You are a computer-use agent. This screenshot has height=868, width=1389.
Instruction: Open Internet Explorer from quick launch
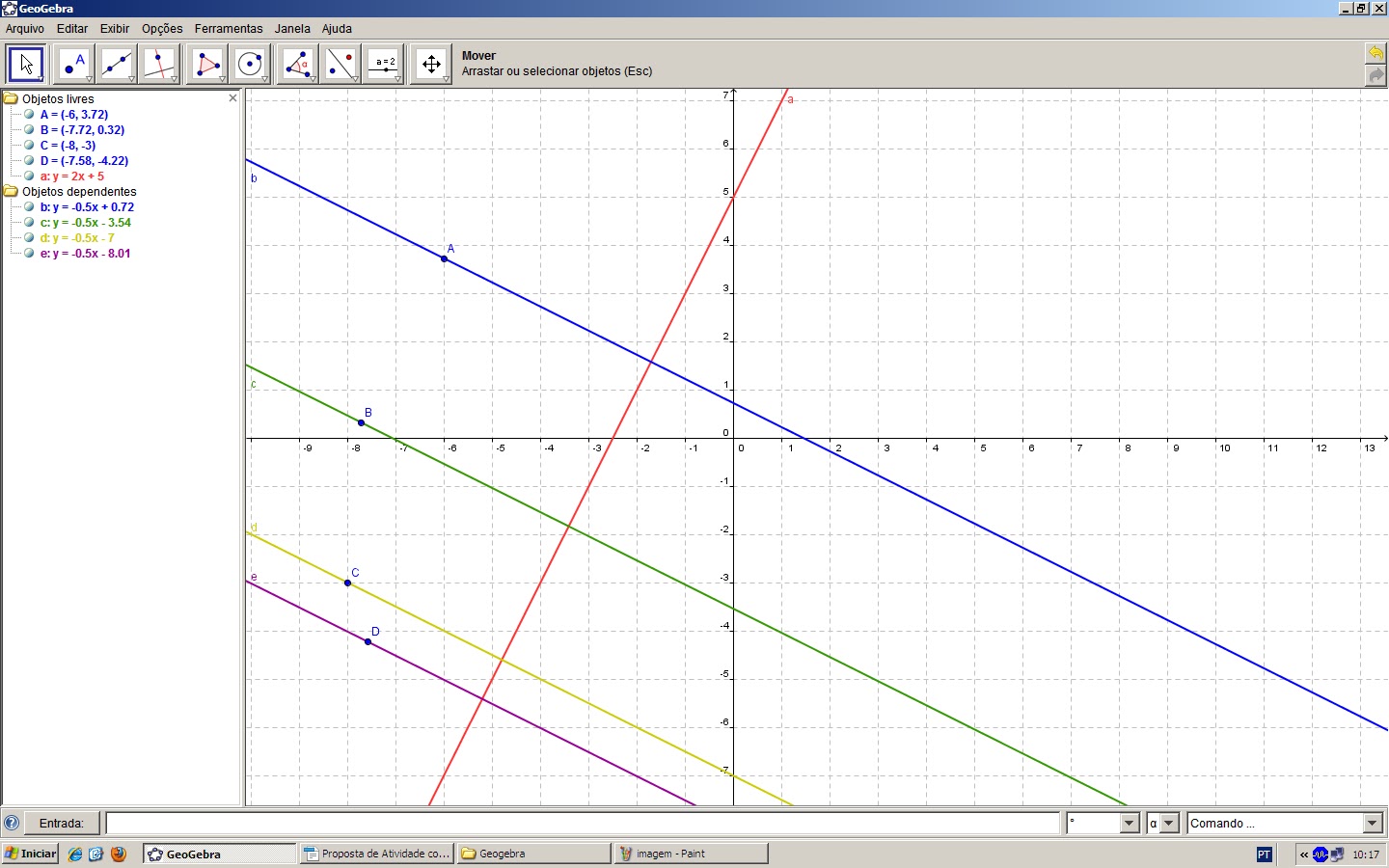(75, 854)
